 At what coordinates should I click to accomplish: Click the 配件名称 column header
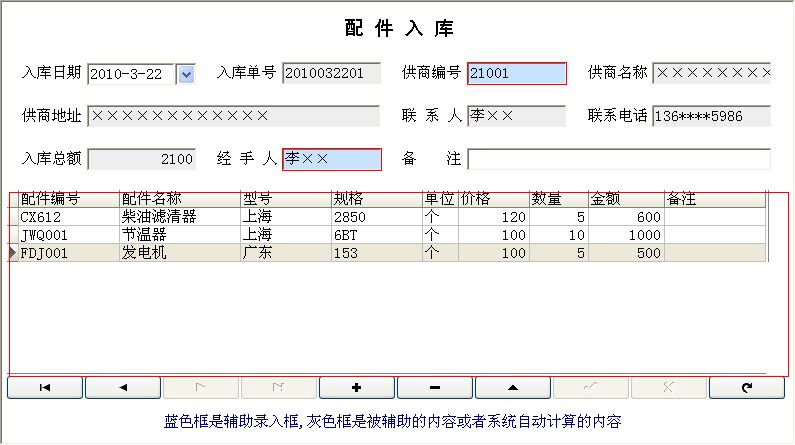(x=178, y=200)
